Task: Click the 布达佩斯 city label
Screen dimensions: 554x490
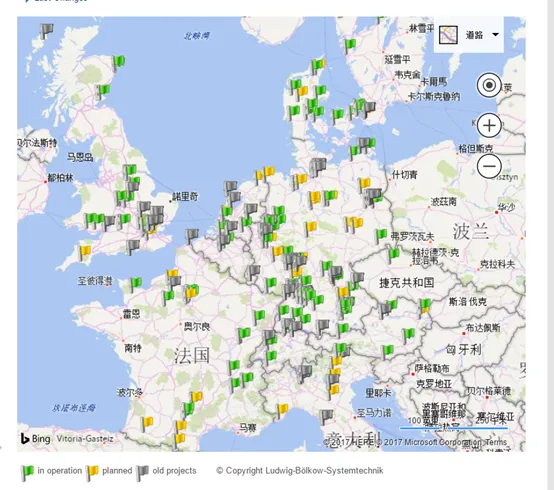Action: click(483, 328)
